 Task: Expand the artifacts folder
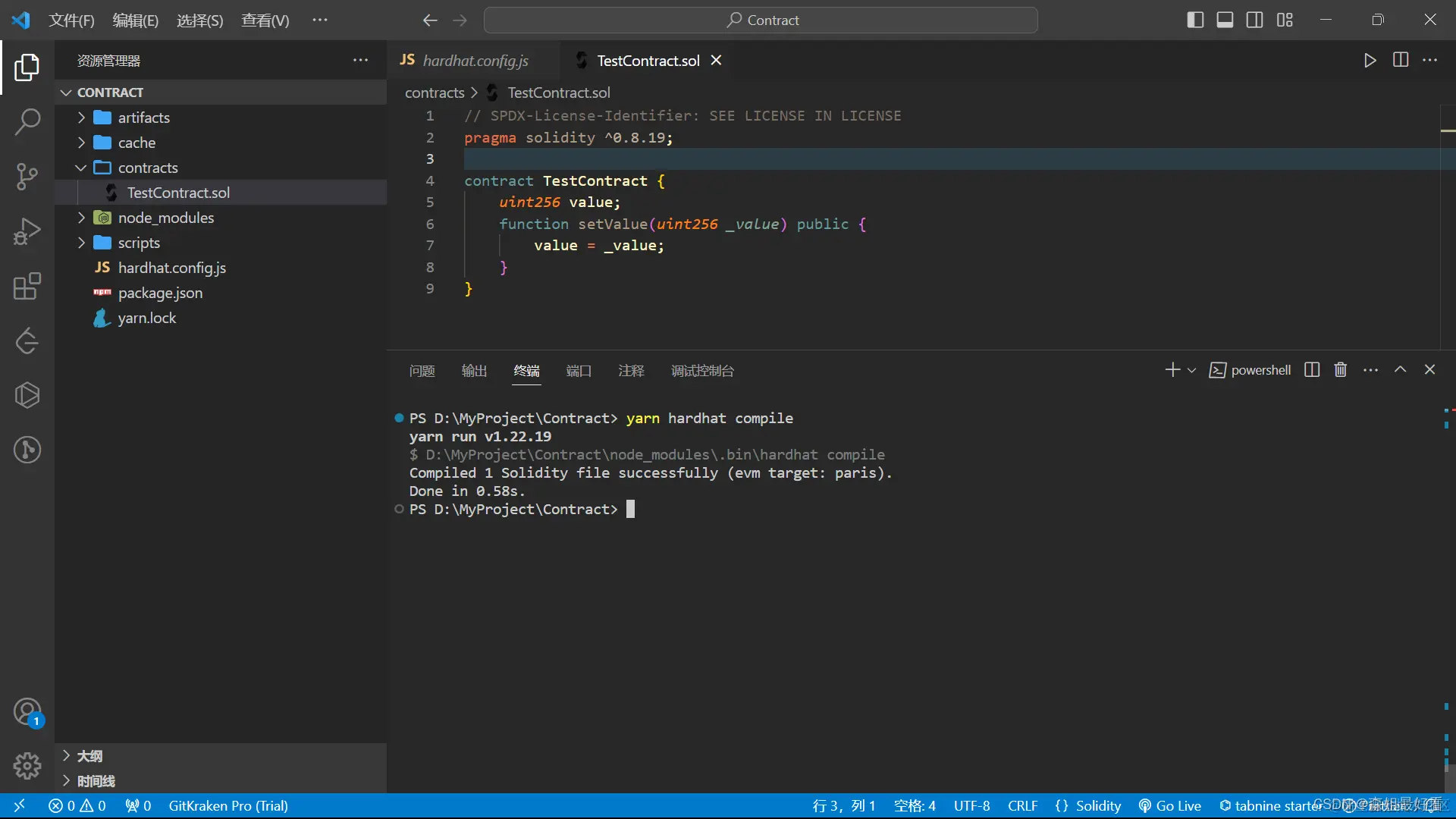[143, 118]
